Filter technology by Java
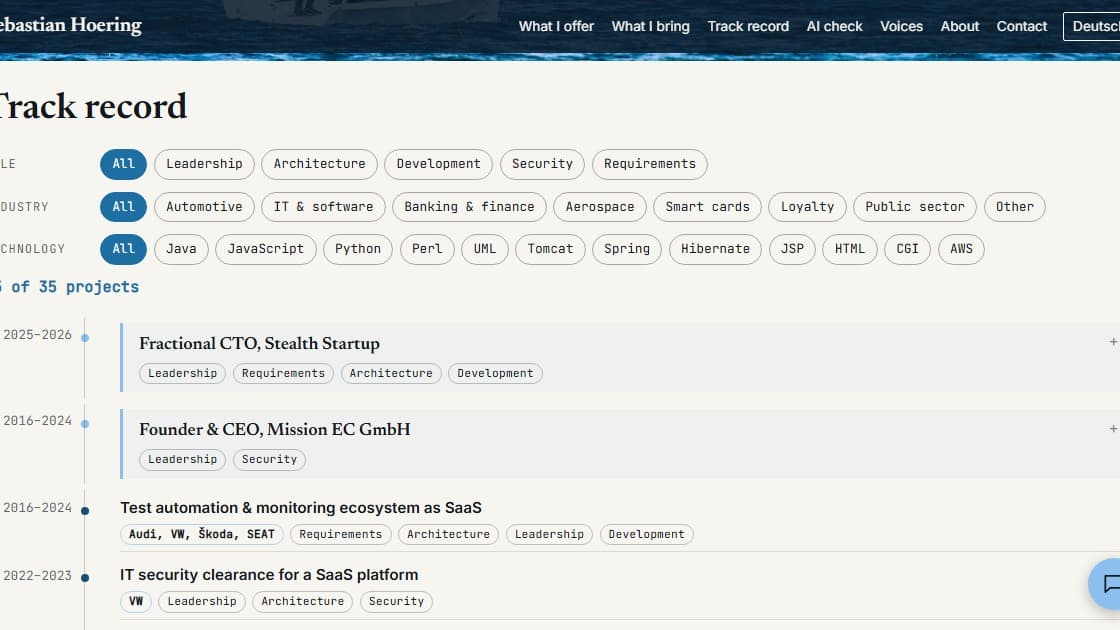 coord(181,249)
